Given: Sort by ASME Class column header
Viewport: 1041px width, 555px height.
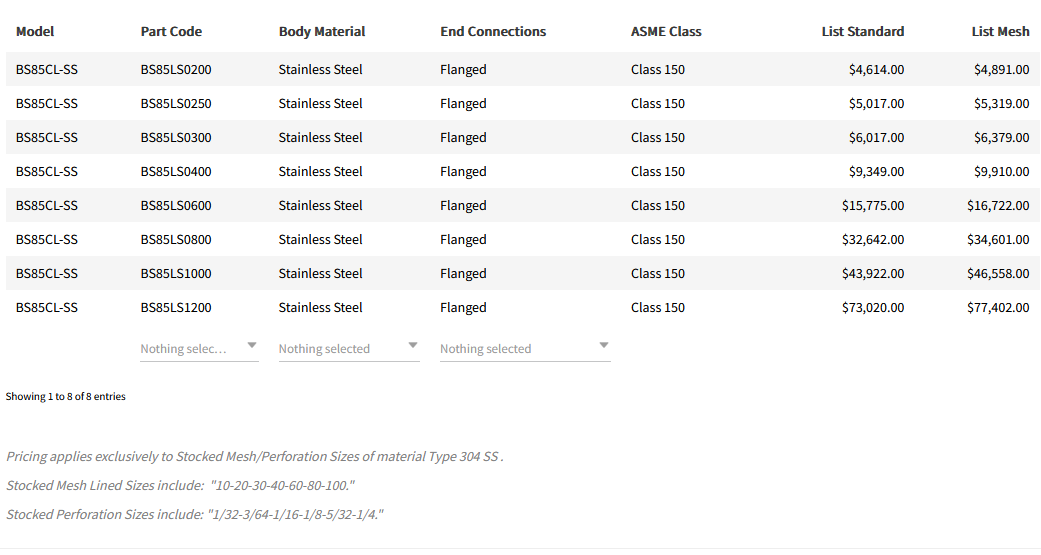Looking at the screenshot, I should (x=666, y=31).
